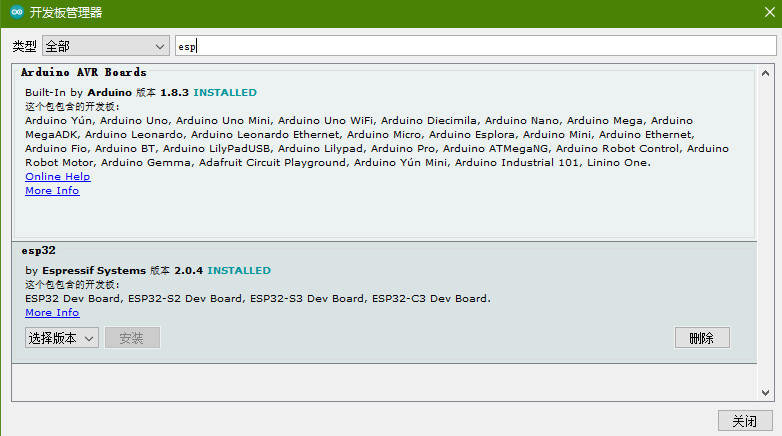The width and height of the screenshot is (782, 436).
Task: Click the 安装 install button
Action: coord(132,338)
